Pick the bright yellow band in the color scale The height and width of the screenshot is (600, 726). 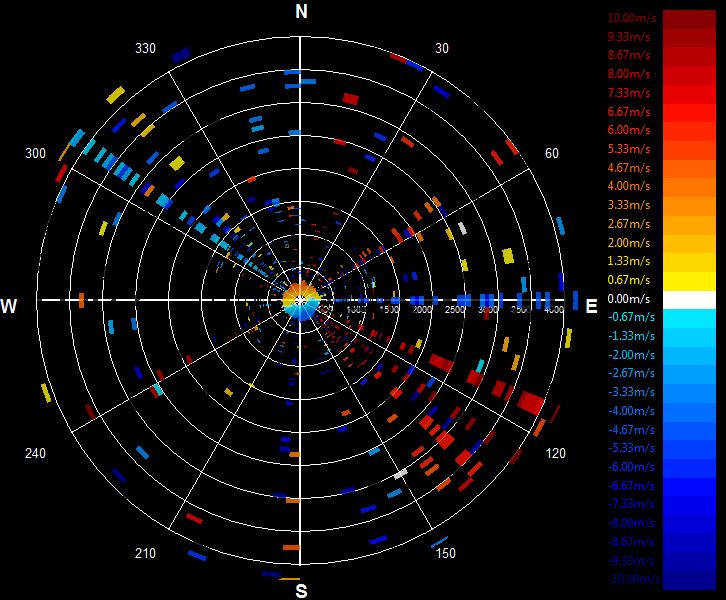tap(689, 281)
